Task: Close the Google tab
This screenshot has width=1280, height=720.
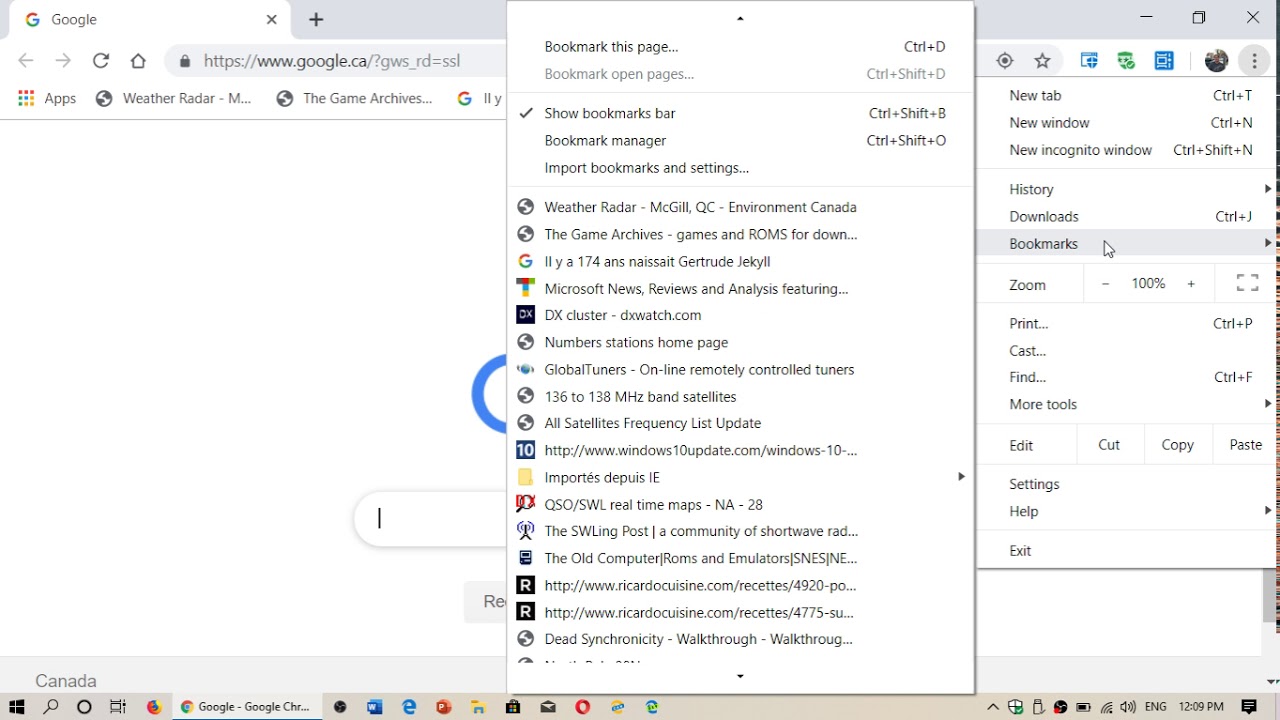Action: [x=272, y=19]
